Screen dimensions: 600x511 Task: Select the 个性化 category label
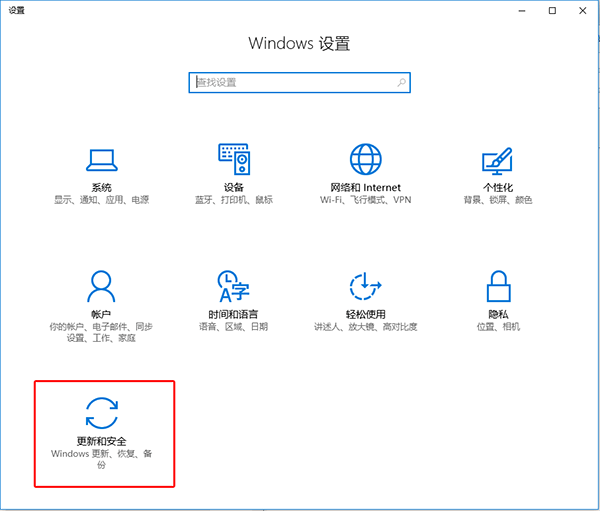coord(497,188)
